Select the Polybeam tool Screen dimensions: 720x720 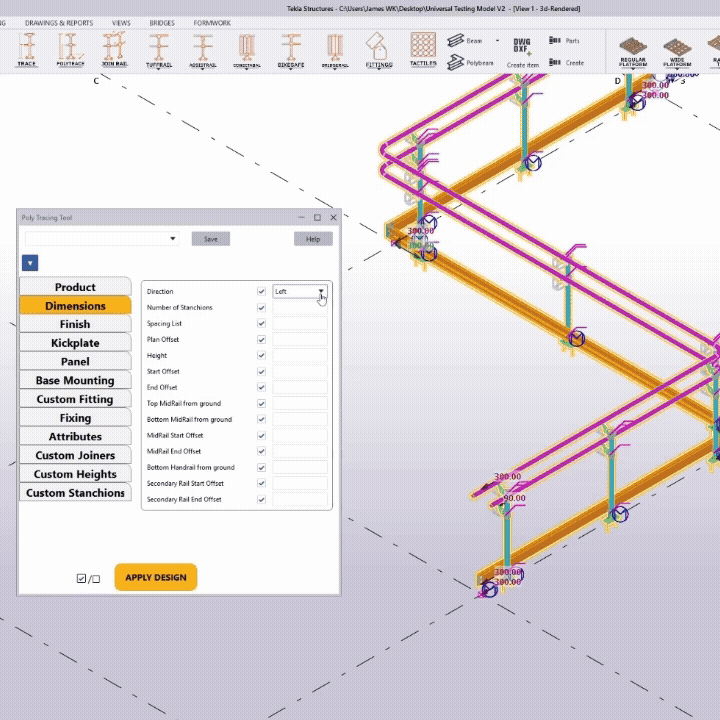coord(471,62)
